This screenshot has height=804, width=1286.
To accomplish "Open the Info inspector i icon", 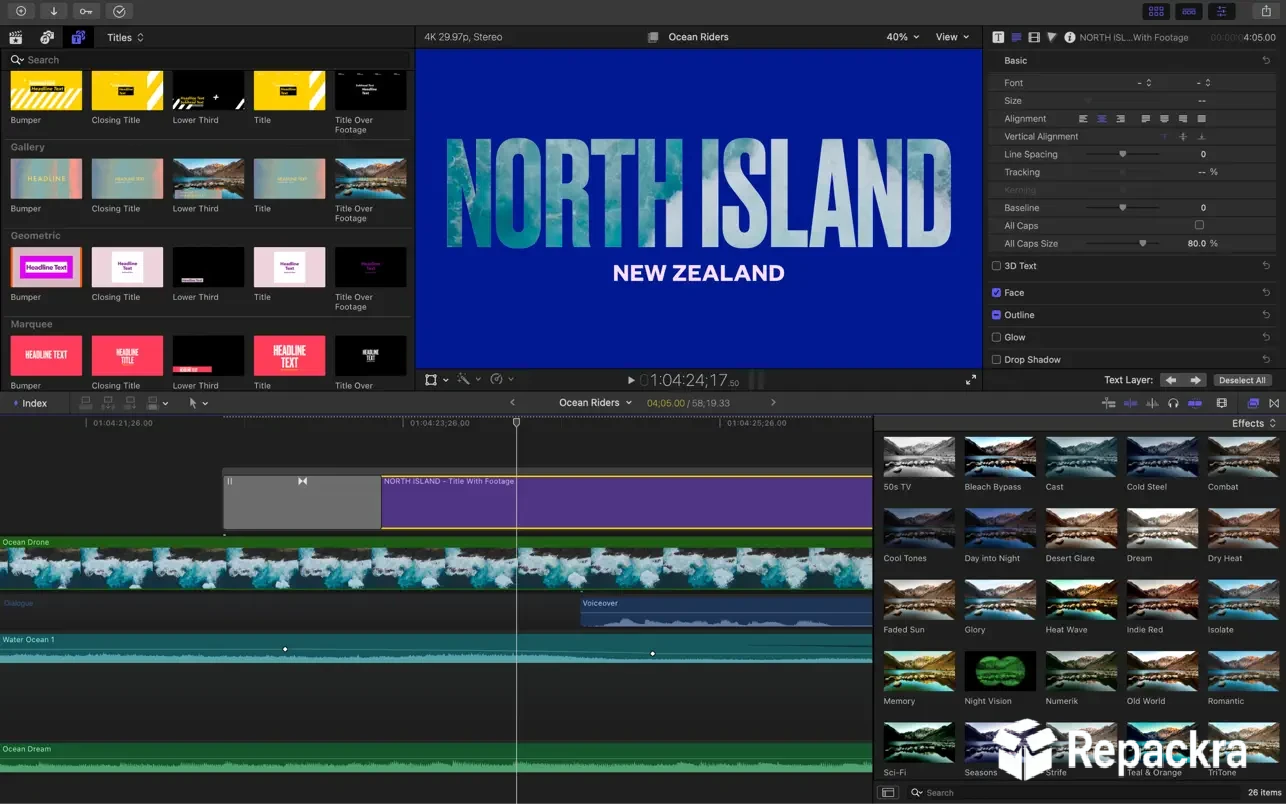I will [1069, 37].
